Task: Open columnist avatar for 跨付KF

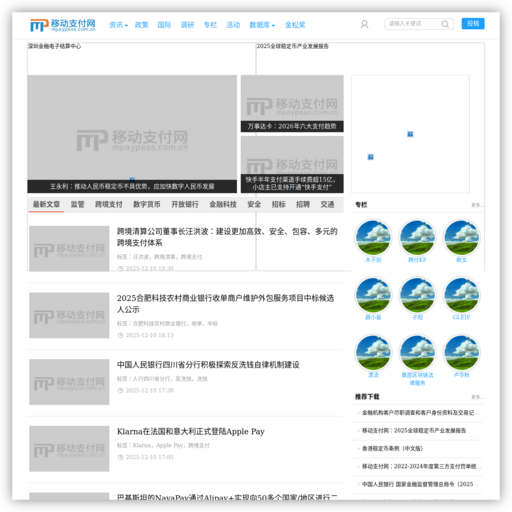Action: tap(417, 238)
